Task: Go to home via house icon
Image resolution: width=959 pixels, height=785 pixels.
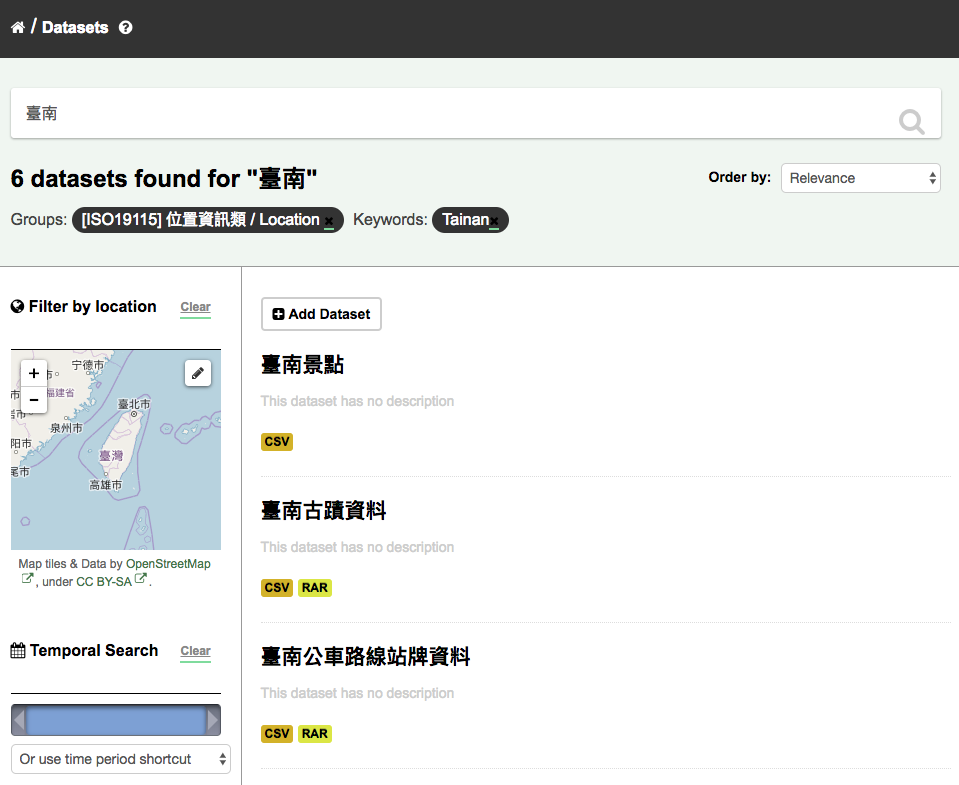Action: pyautogui.click(x=18, y=28)
